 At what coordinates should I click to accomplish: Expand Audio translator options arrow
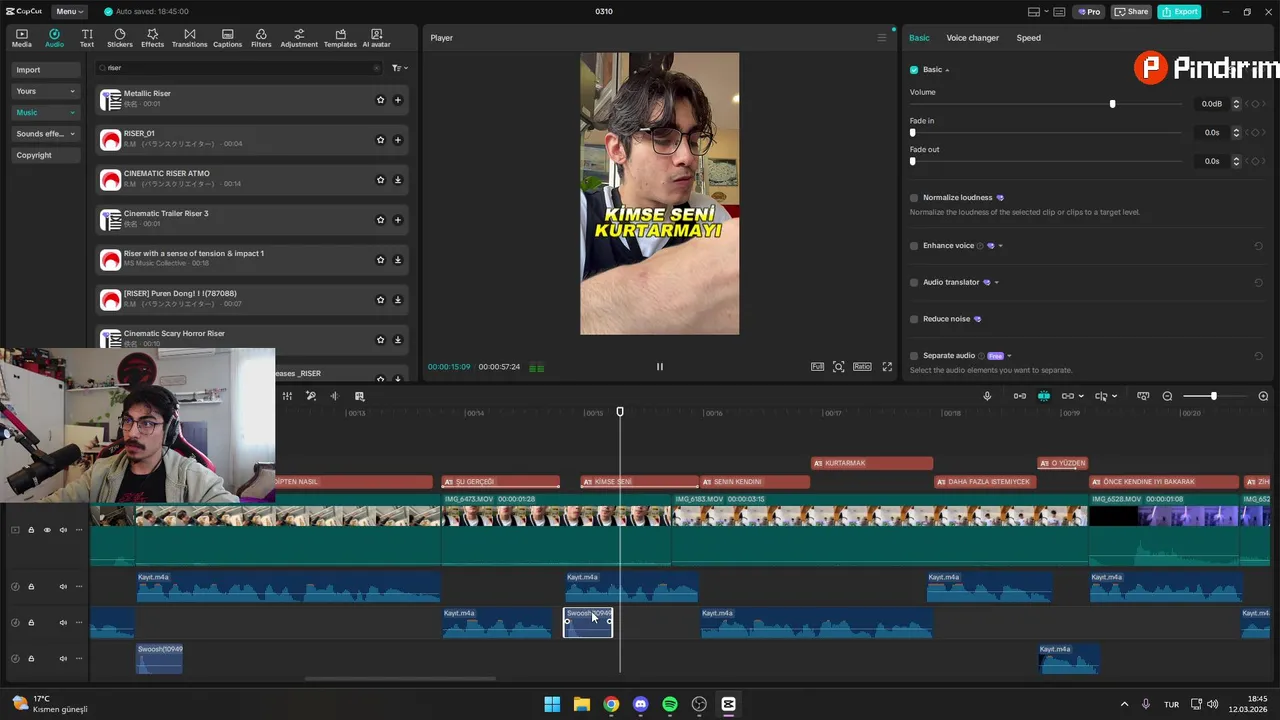click(996, 282)
